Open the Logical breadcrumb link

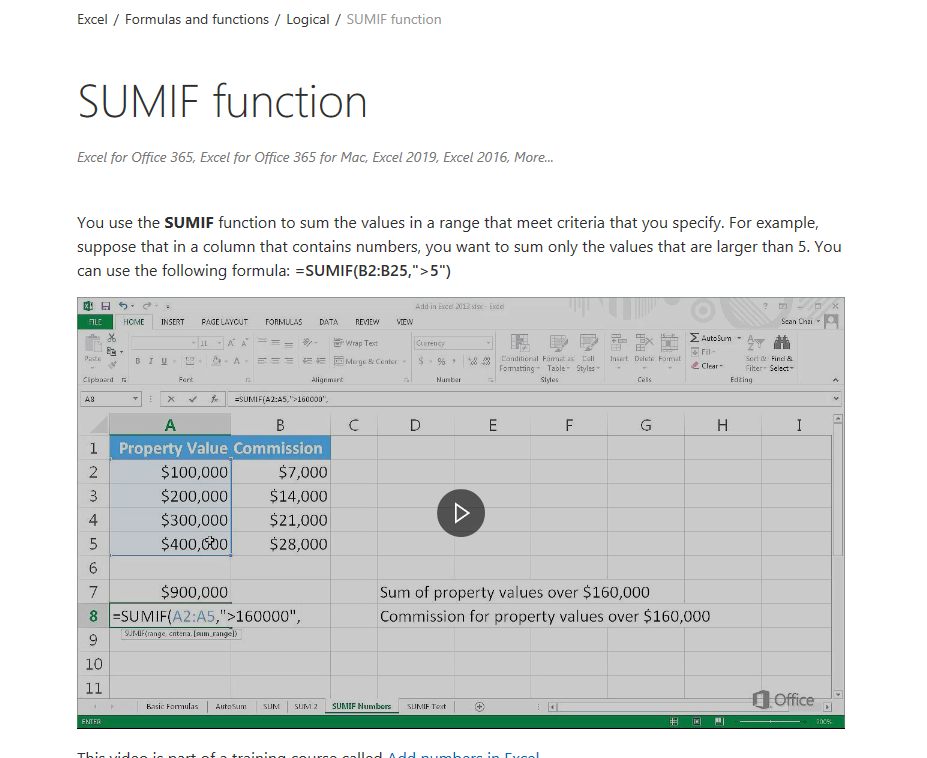307,20
